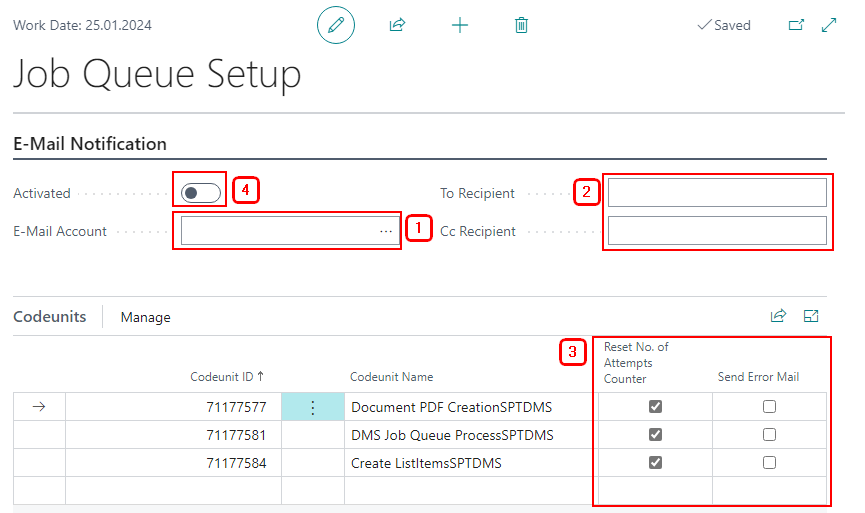Select the Codeunit ID 71177584 cell
865x513 pixels.
(173, 463)
